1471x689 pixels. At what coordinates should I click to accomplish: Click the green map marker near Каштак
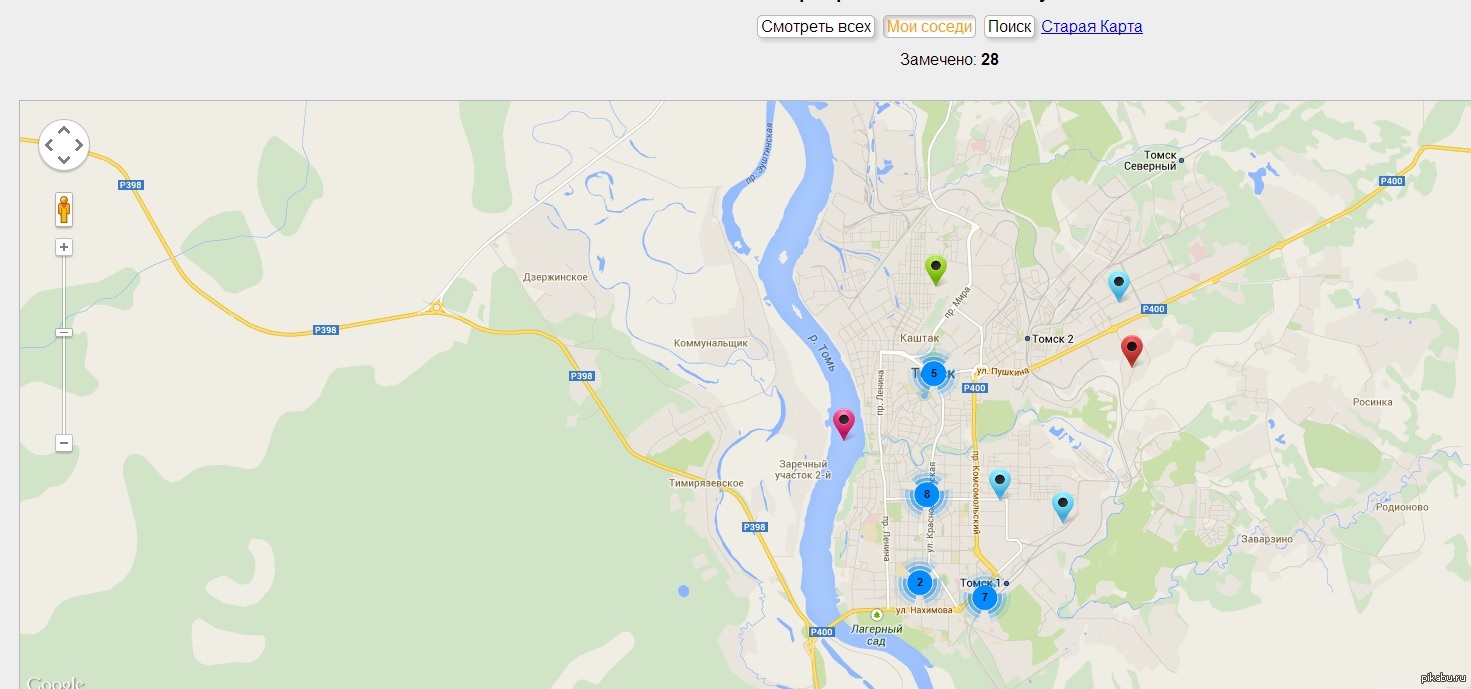point(935,268)
